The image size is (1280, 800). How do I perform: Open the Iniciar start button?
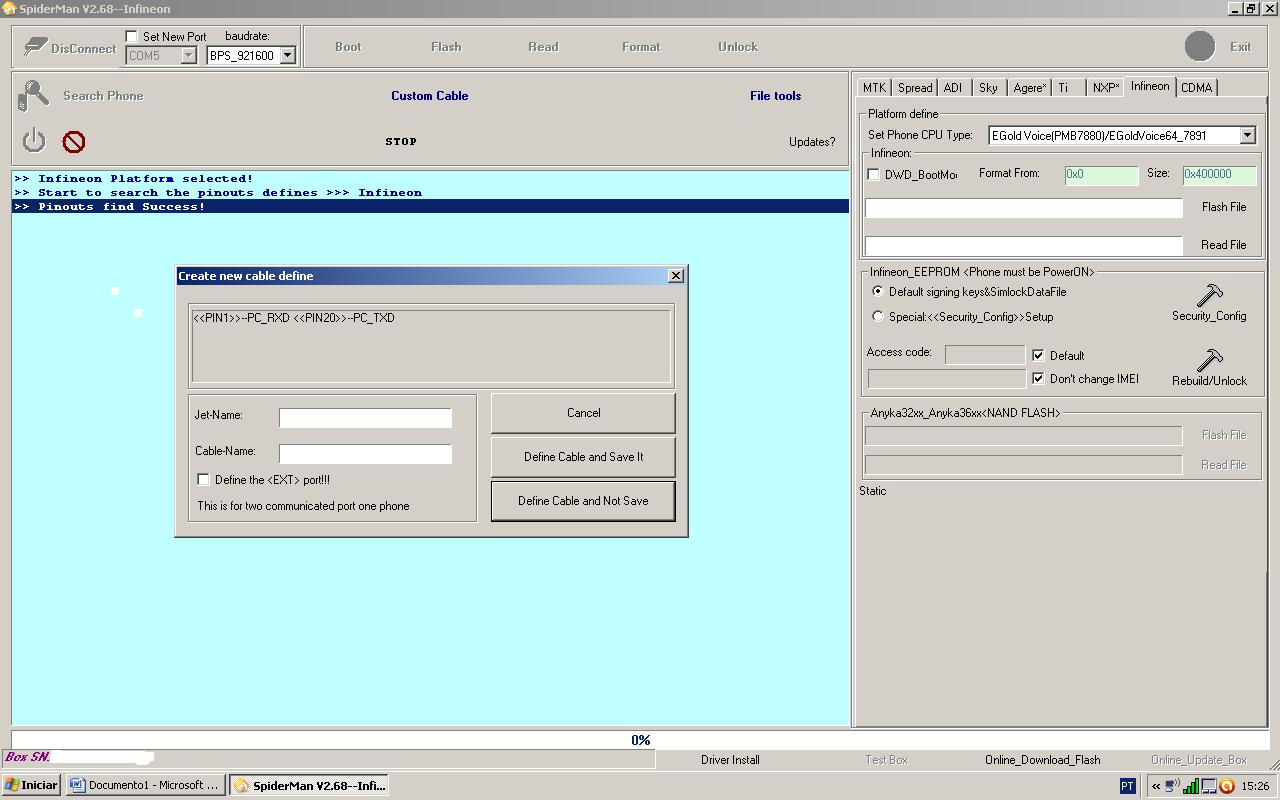coord(31,785)
